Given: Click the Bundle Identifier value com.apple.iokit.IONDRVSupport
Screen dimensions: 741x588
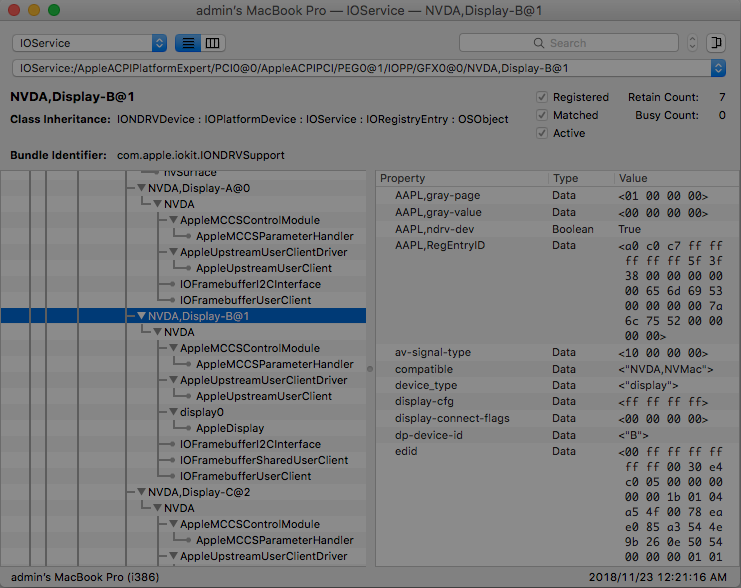Looking at the screenshot, I should pyautogui.click(x=201, y=155).
